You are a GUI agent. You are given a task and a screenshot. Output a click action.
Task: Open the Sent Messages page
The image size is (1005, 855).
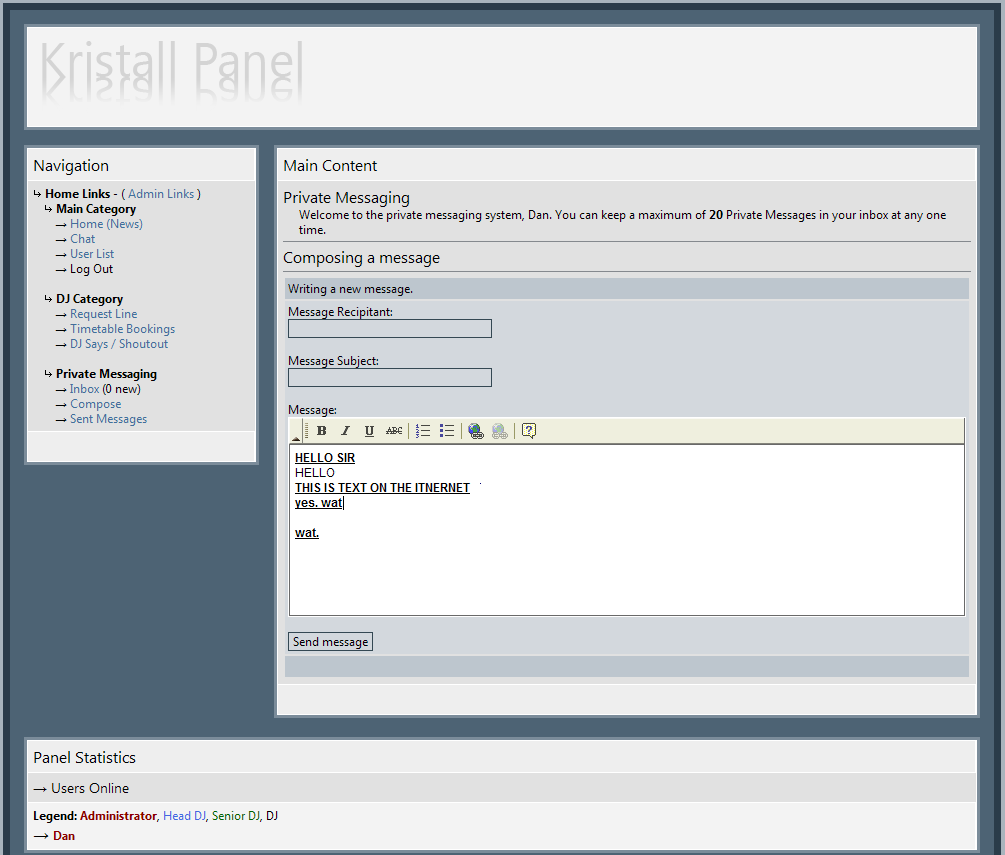click(108, 419)
